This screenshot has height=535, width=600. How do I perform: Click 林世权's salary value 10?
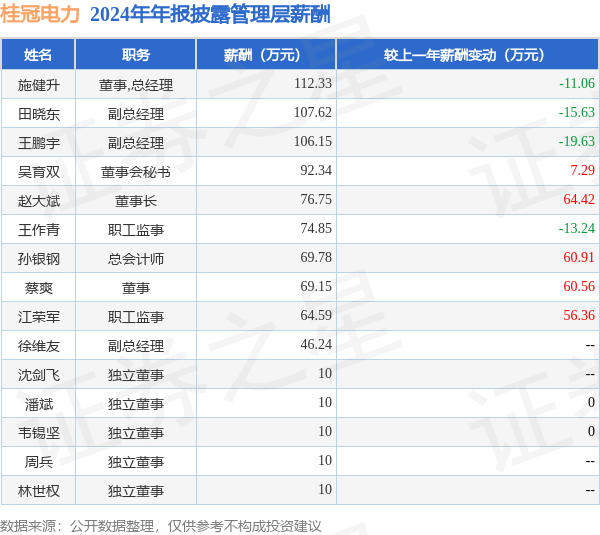coord(325,489)
